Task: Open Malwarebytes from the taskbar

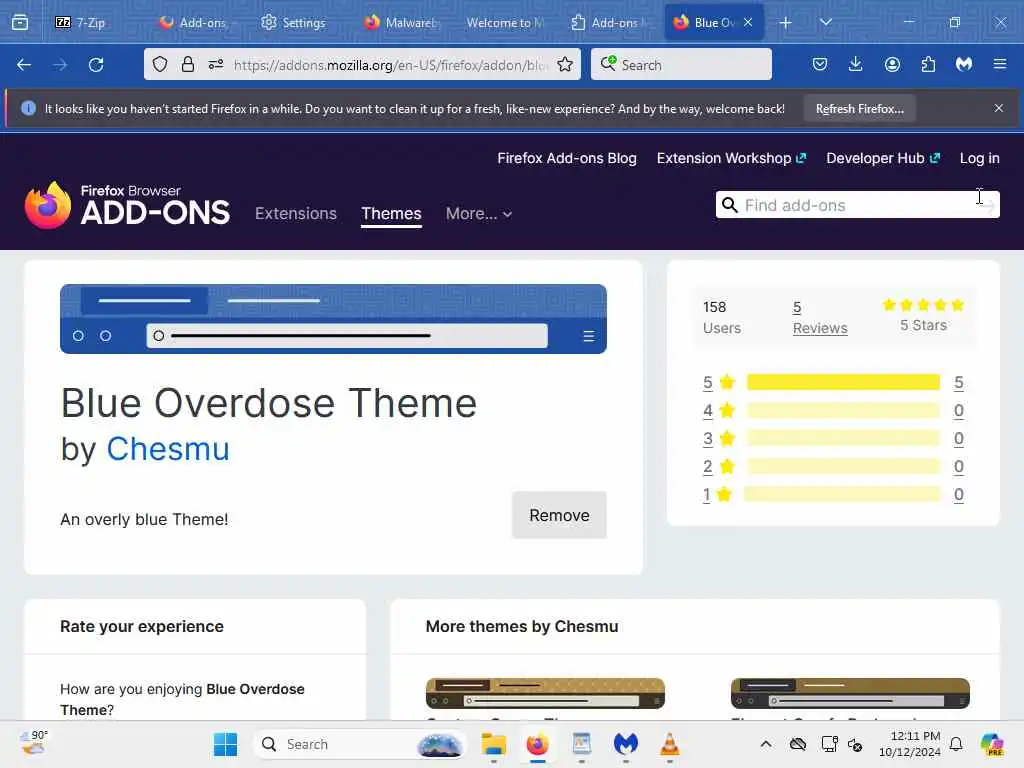Action: (626, 744)
